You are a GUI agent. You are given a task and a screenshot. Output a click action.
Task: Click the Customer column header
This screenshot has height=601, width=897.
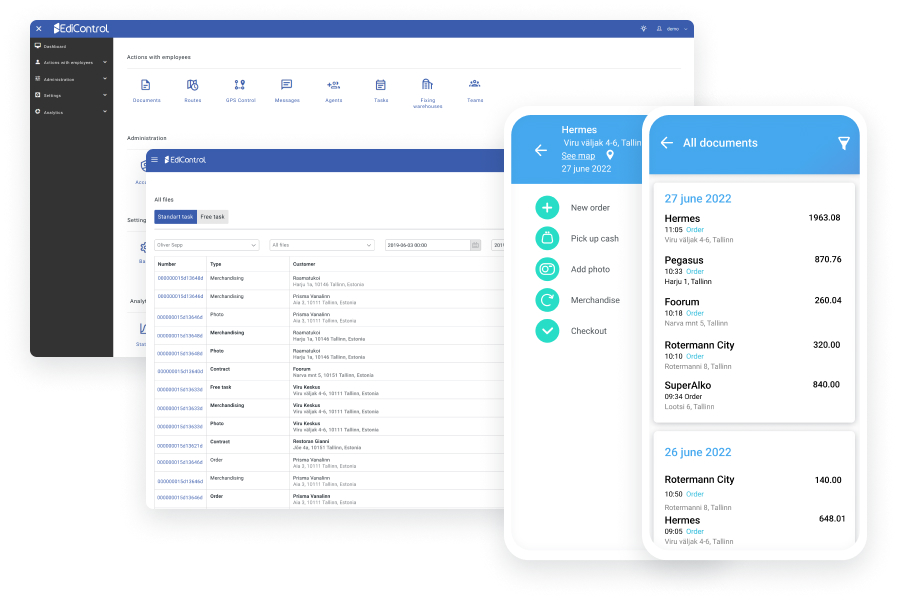[x=304, y=264]
